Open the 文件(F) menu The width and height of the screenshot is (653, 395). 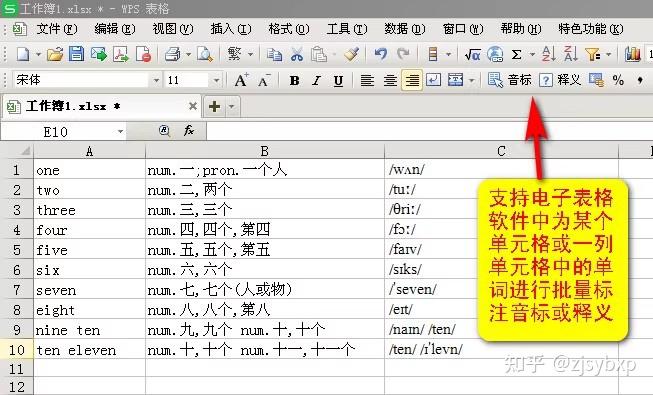(x=57, y=29)
